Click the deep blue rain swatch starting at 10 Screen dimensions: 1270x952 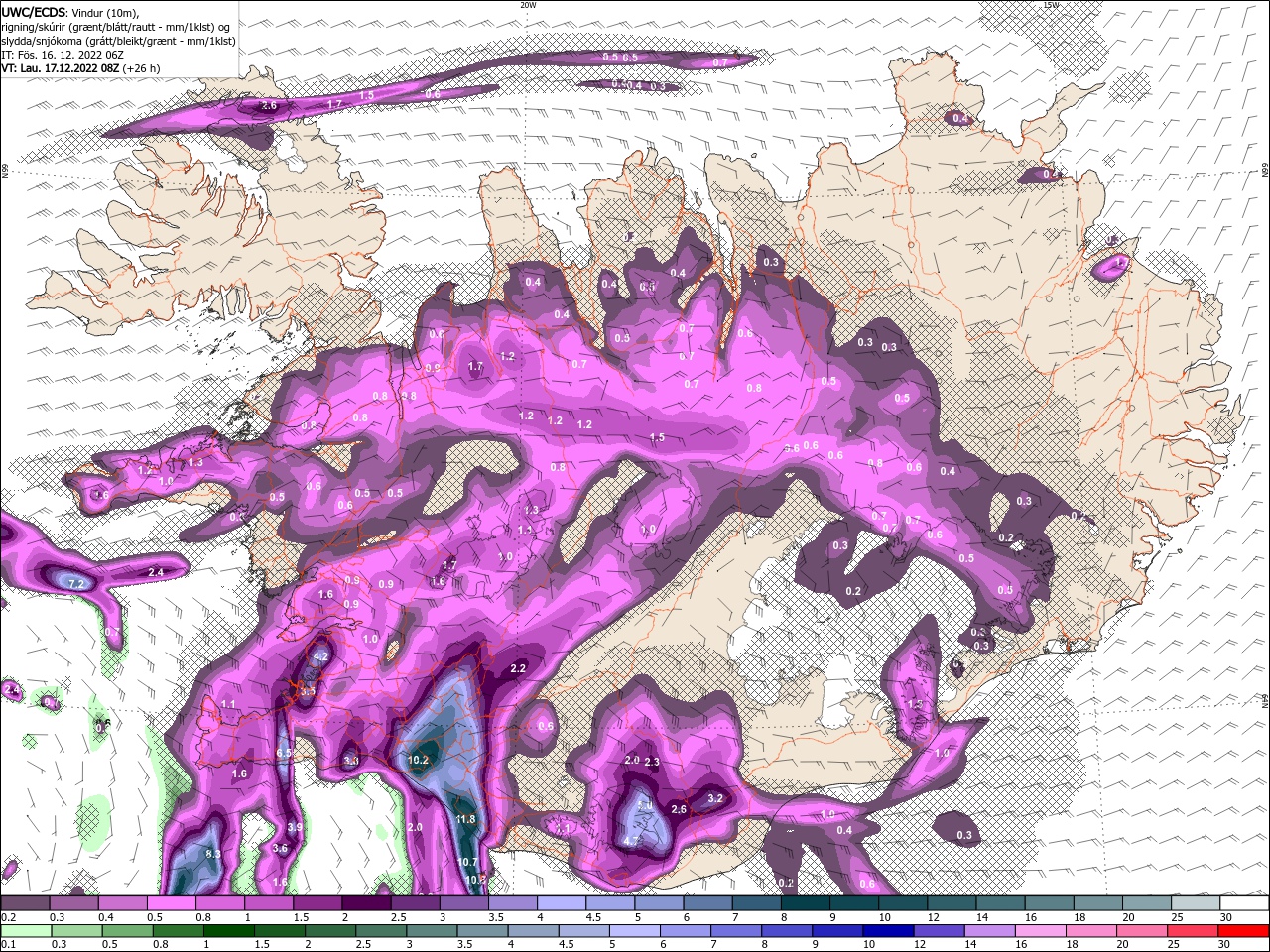point(888,931)
